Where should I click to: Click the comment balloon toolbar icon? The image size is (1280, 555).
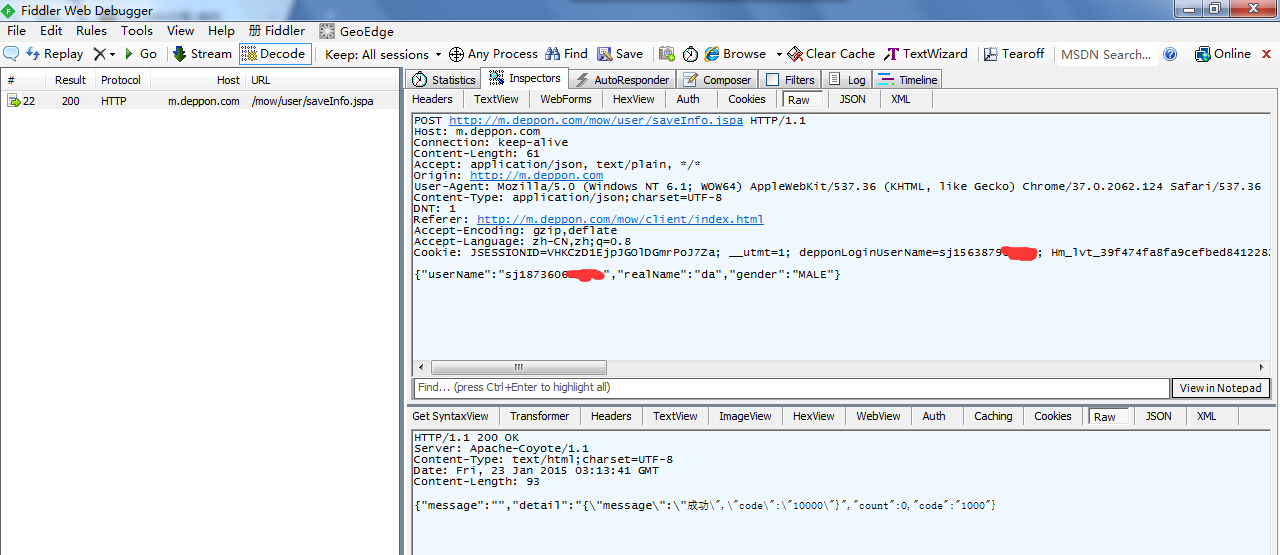pos(12,54)
